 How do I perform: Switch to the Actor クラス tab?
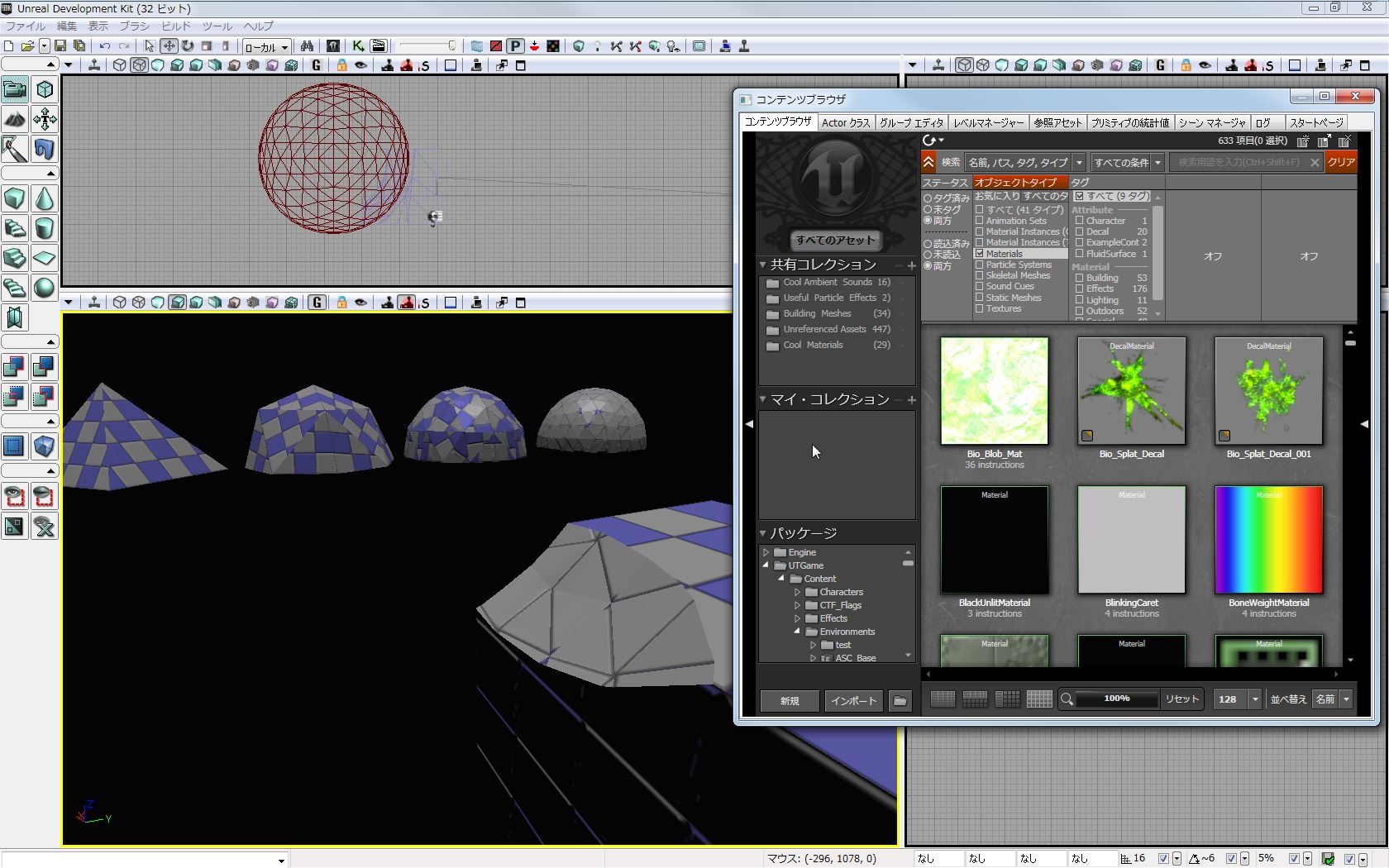[845, 122]
